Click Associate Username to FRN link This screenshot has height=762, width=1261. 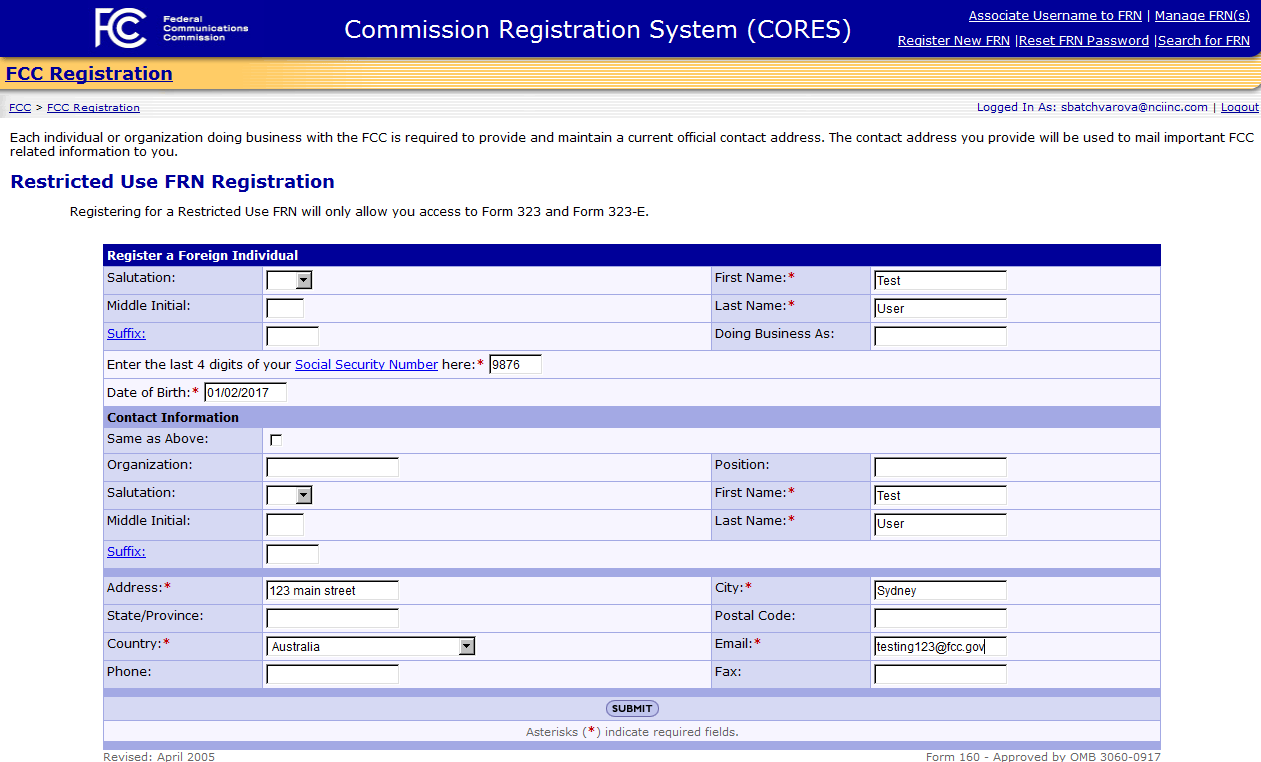(x=1055, y=16)
